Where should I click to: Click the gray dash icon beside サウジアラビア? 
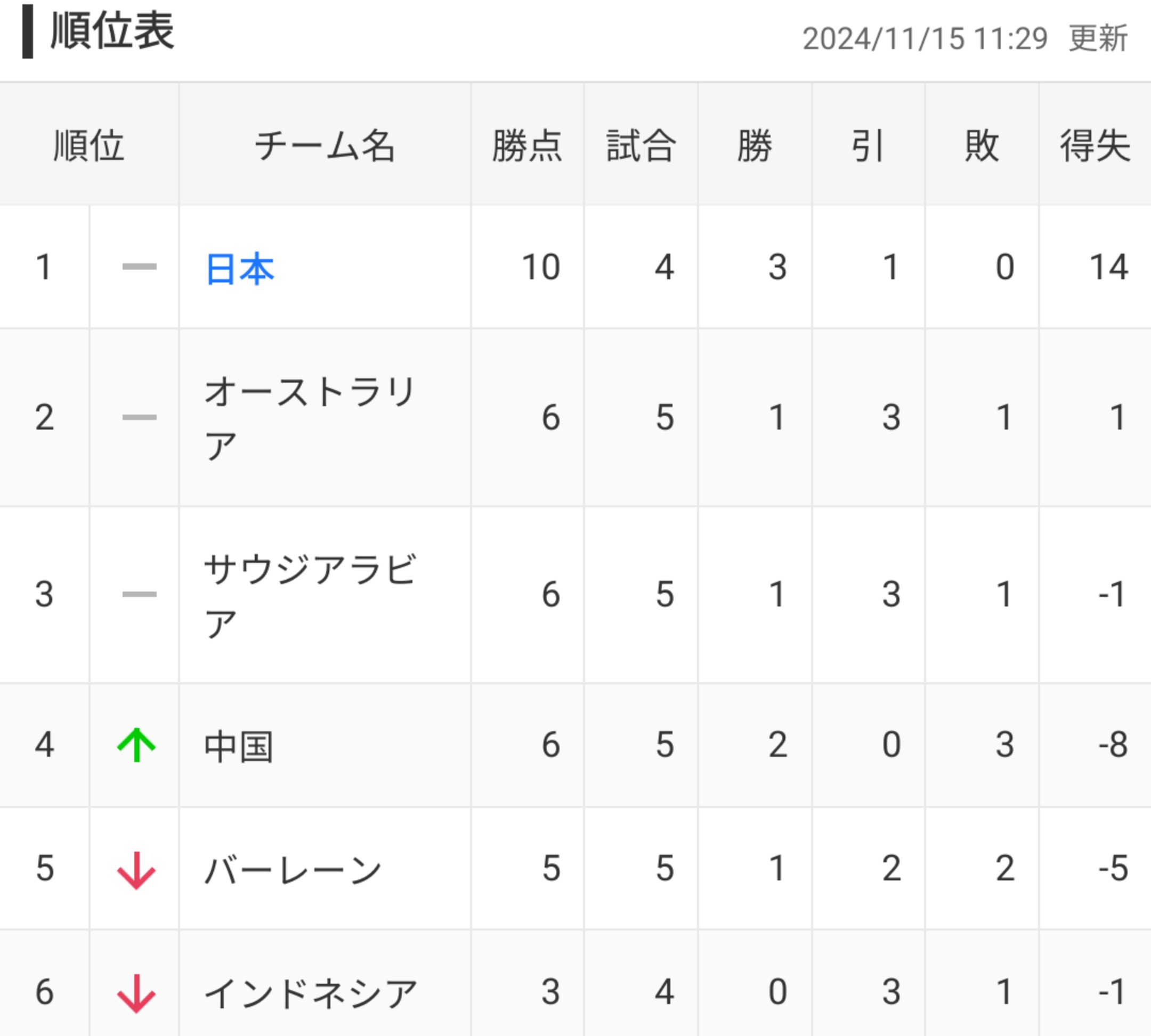[x=139, y=594]
